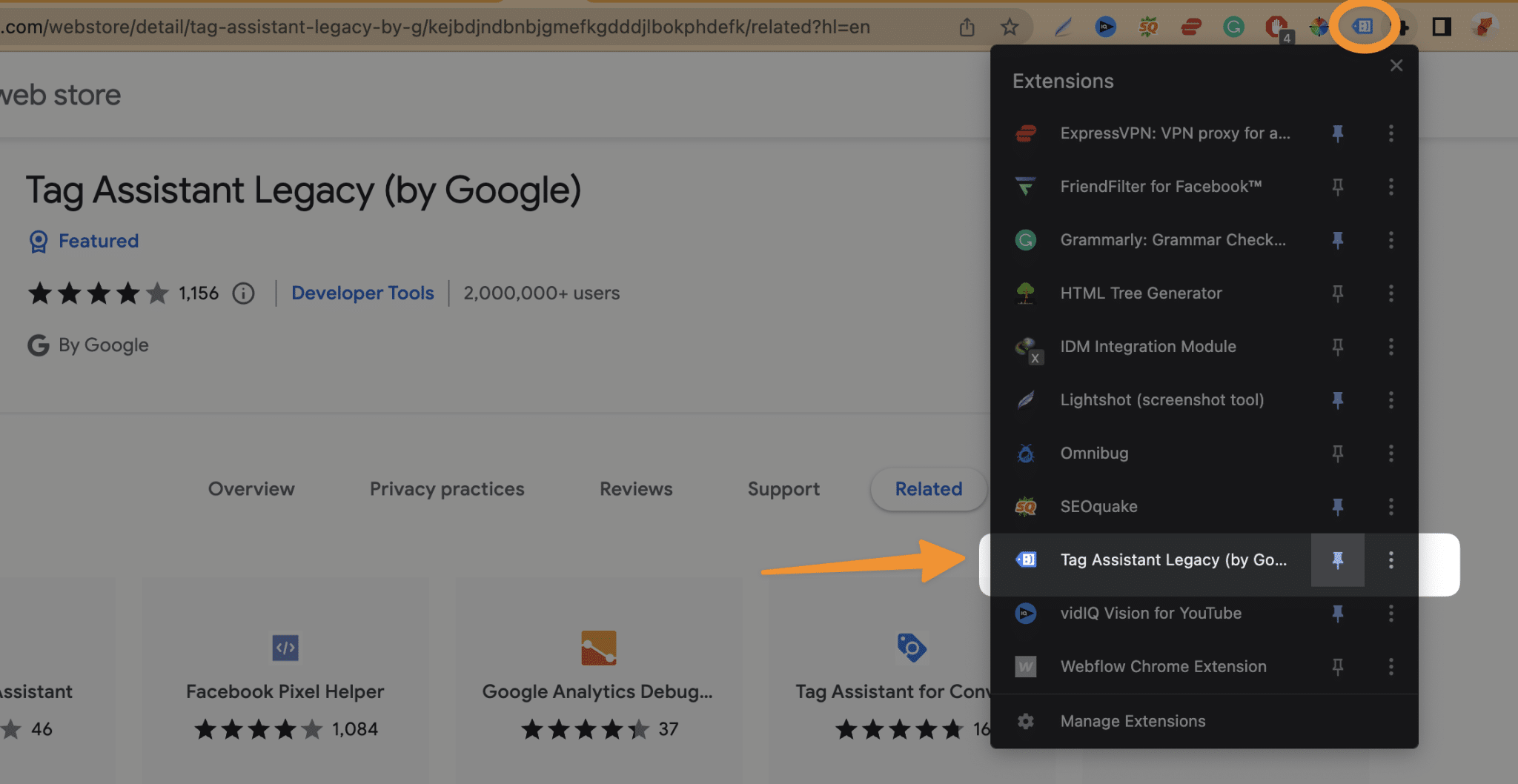Unpin ExpressVPN from the toolbar
The width and height of the screenshot is (1518, 784).
(1338, 133)
